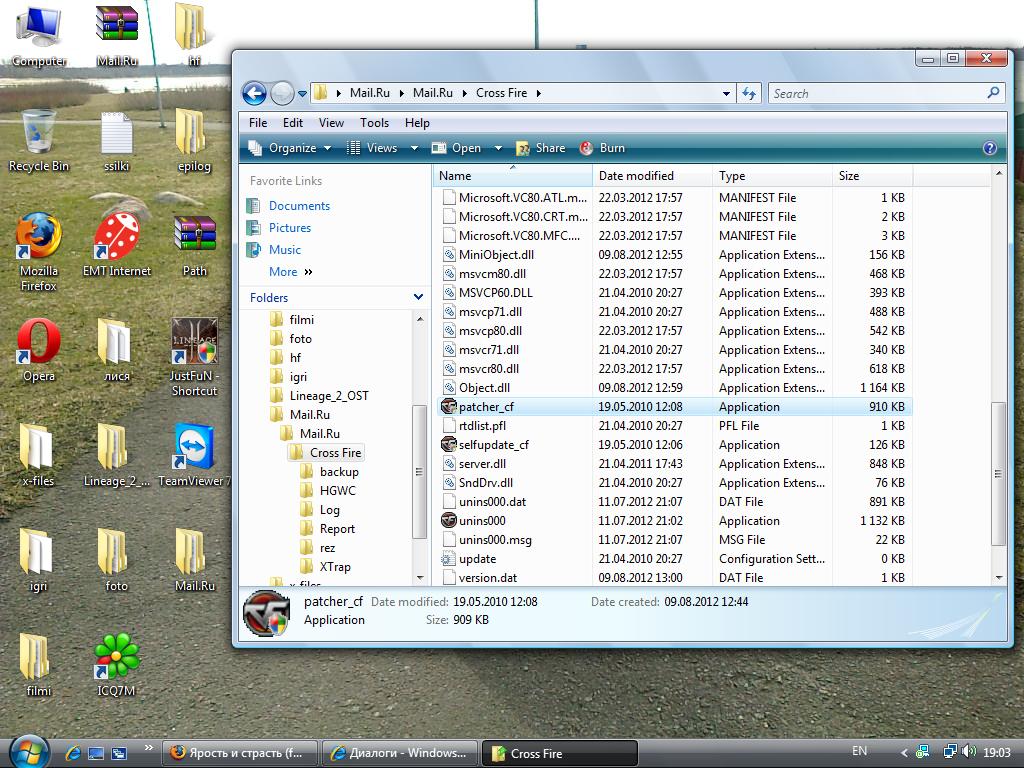Select the patcher_cf application icon

coord(448,406)
